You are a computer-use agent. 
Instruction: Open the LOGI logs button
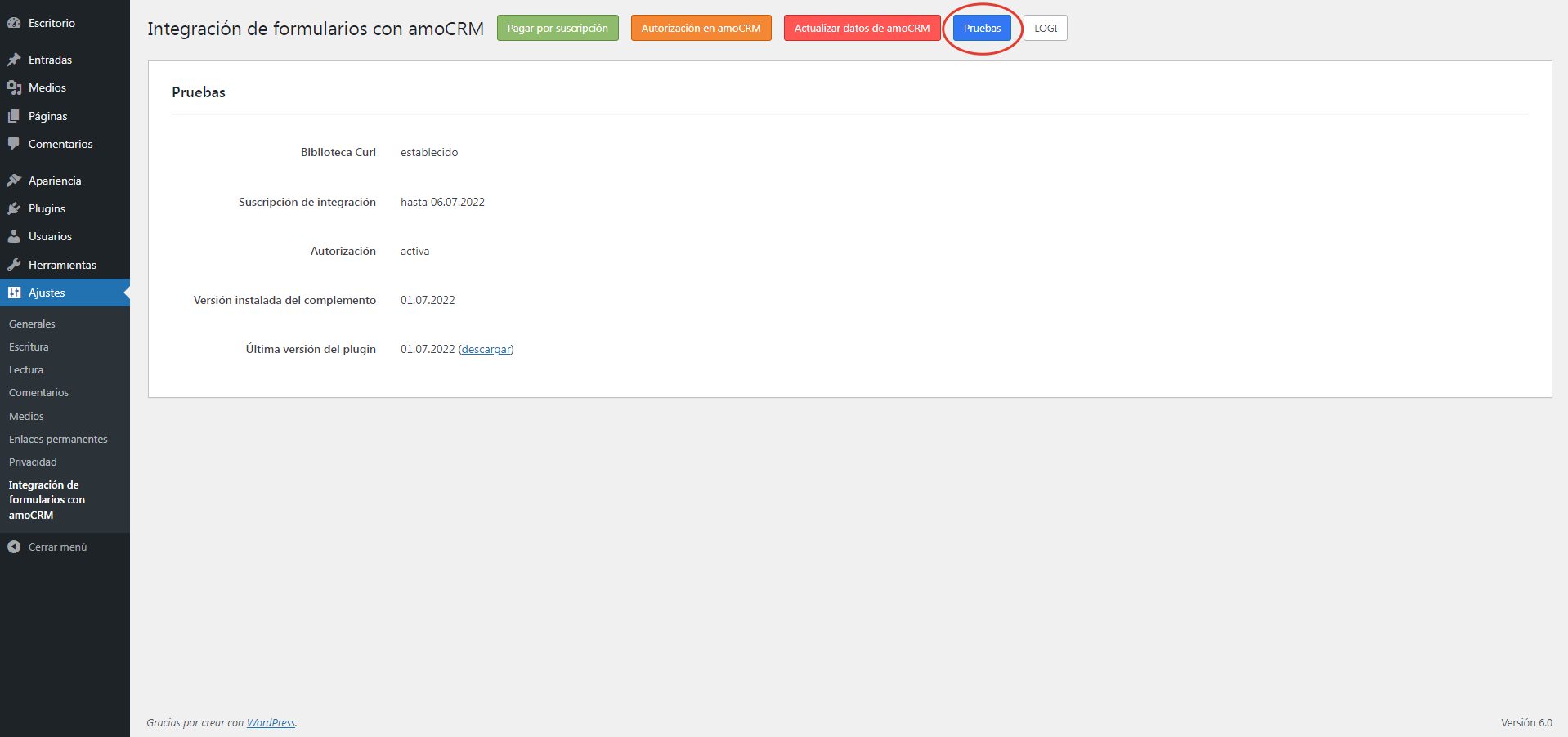tap(1046, 28)
